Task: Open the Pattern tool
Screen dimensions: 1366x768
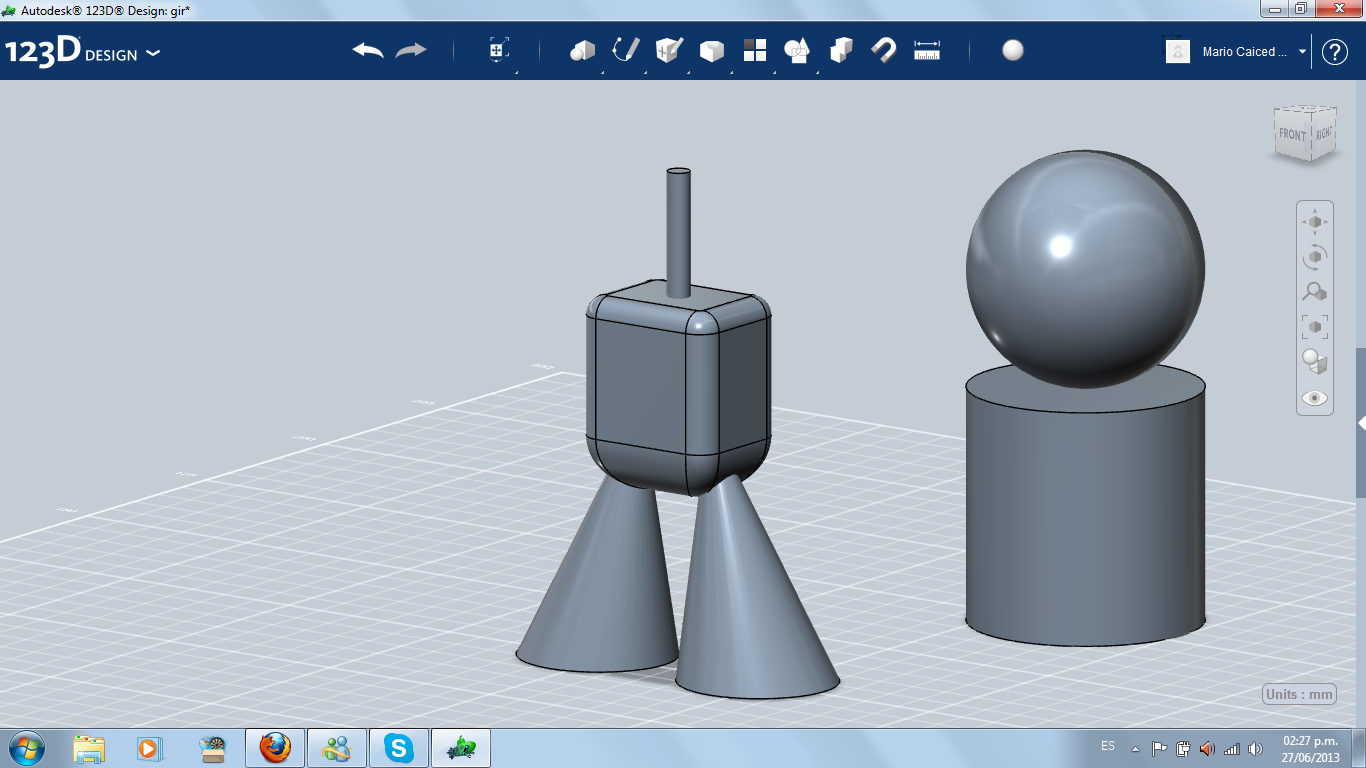Action: tap(754, 50)
